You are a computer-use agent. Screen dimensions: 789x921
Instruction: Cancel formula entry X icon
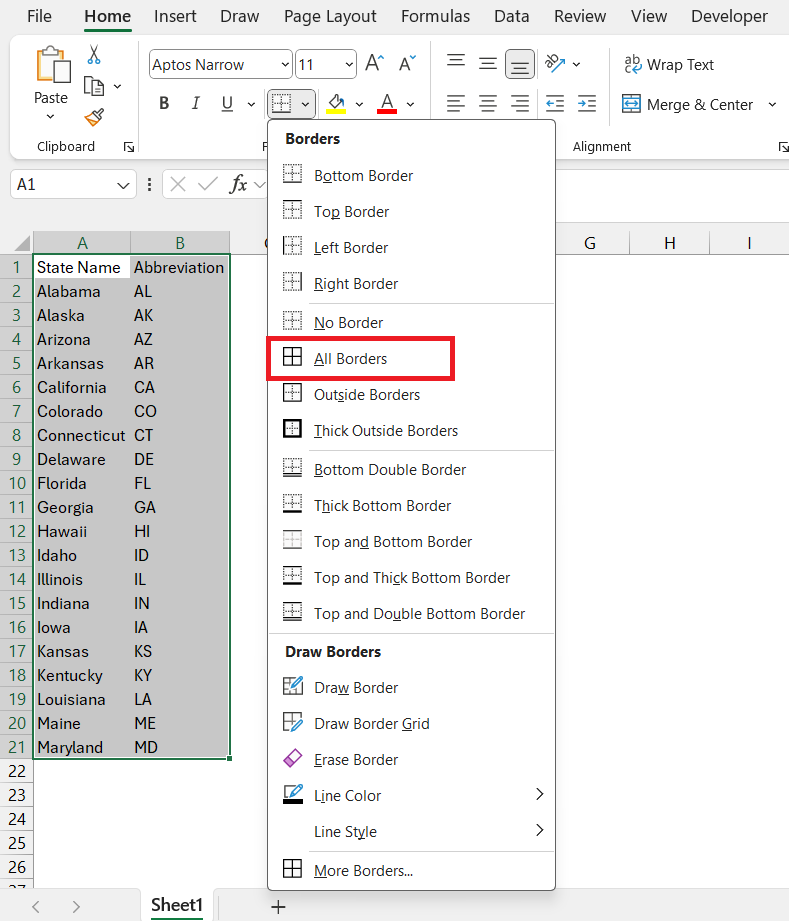click(x=177, y=184)
